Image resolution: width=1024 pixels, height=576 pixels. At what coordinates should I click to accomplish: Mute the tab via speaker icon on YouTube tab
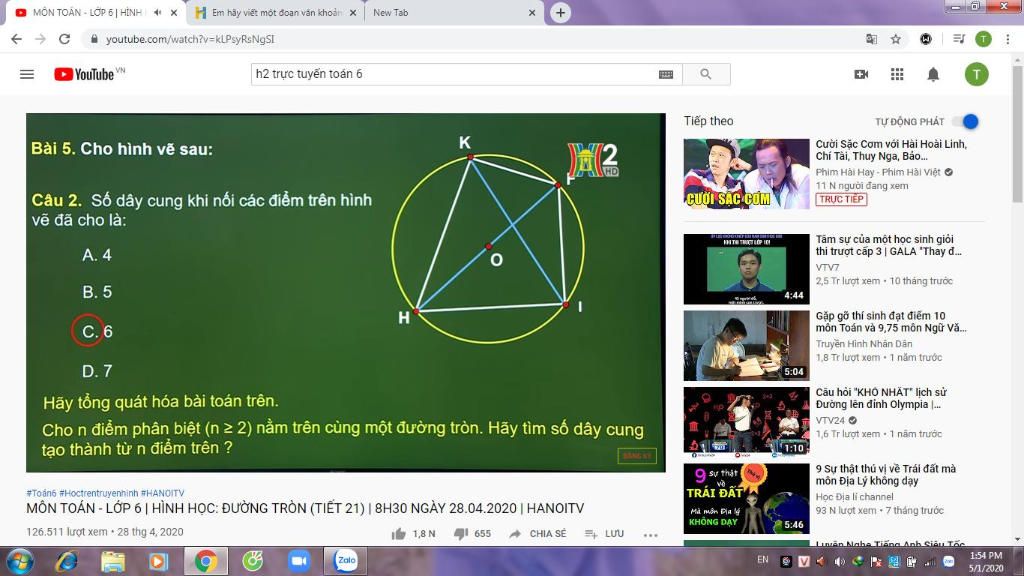[158, 12]
